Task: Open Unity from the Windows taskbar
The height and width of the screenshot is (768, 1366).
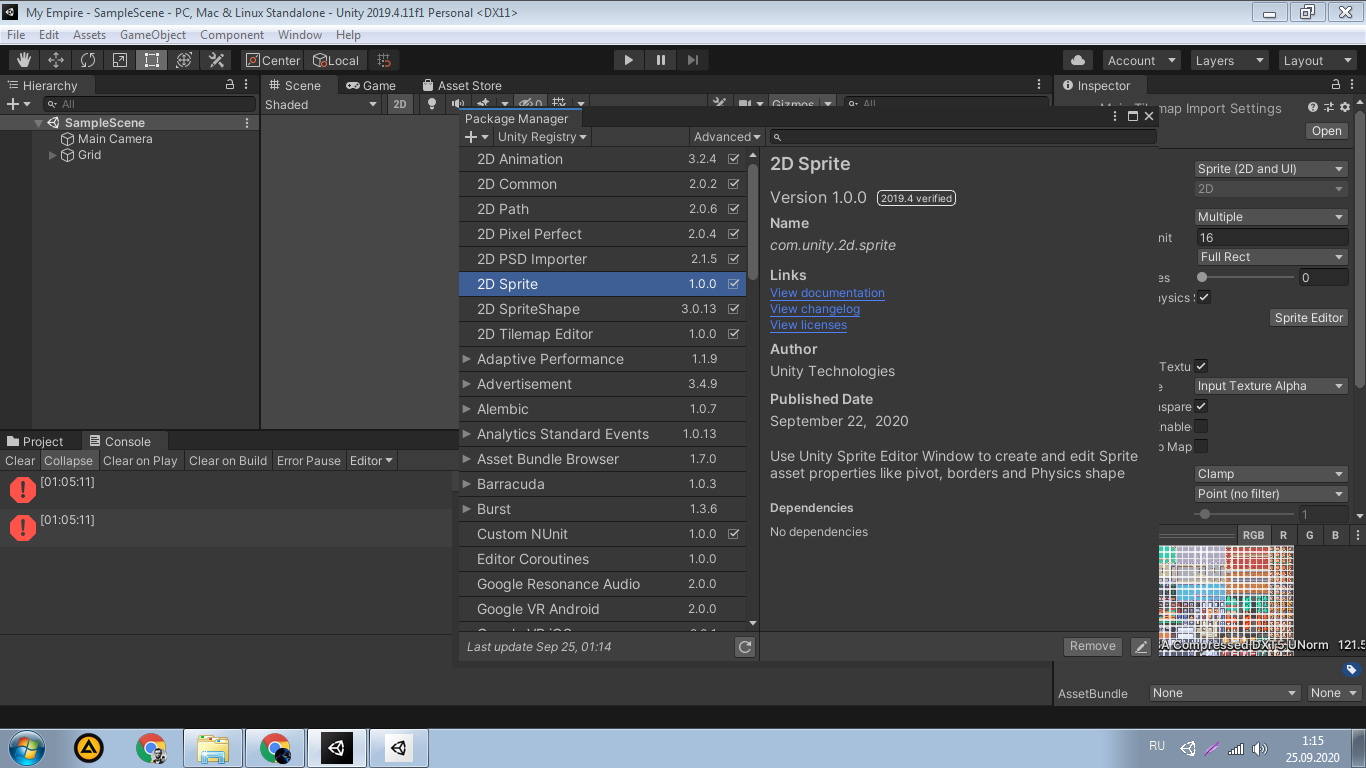Action: click(337, 748)
